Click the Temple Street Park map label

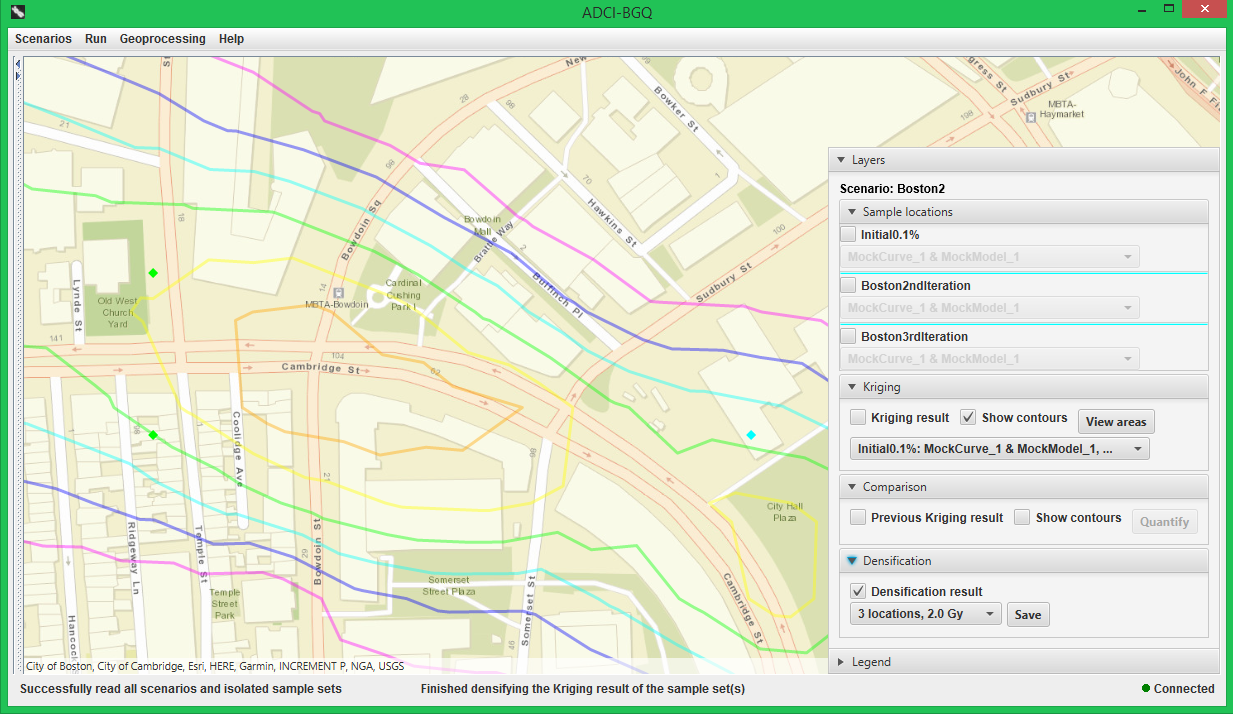225,603
